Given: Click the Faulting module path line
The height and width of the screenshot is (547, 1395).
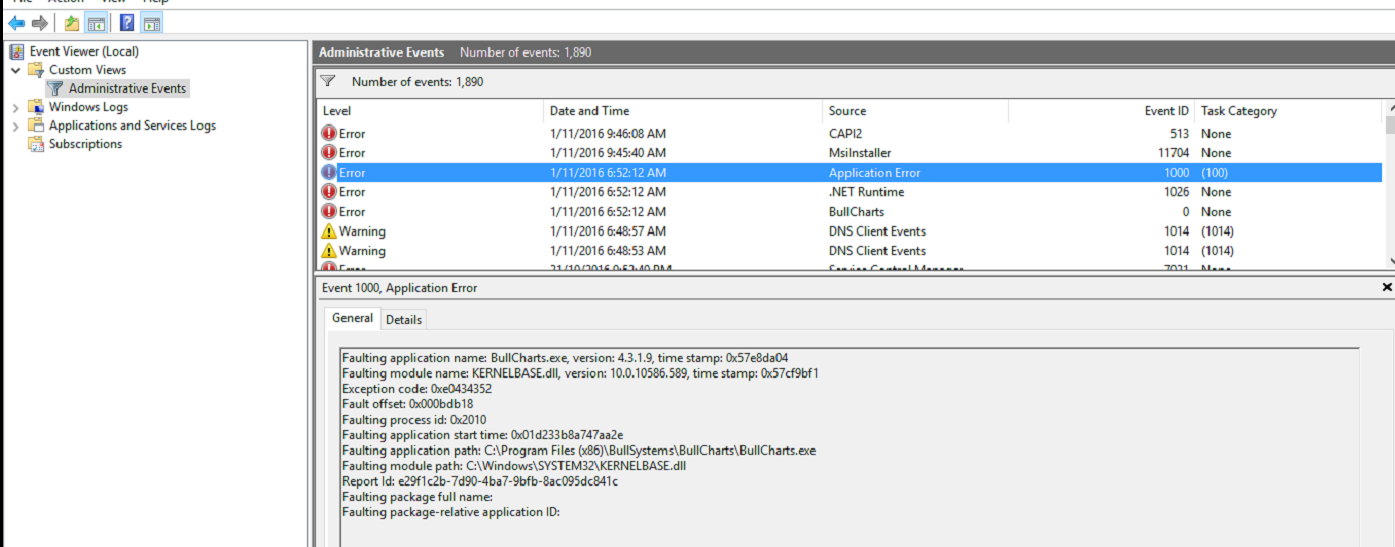Looking at the screenshot, I should click(x=514, y=466).
